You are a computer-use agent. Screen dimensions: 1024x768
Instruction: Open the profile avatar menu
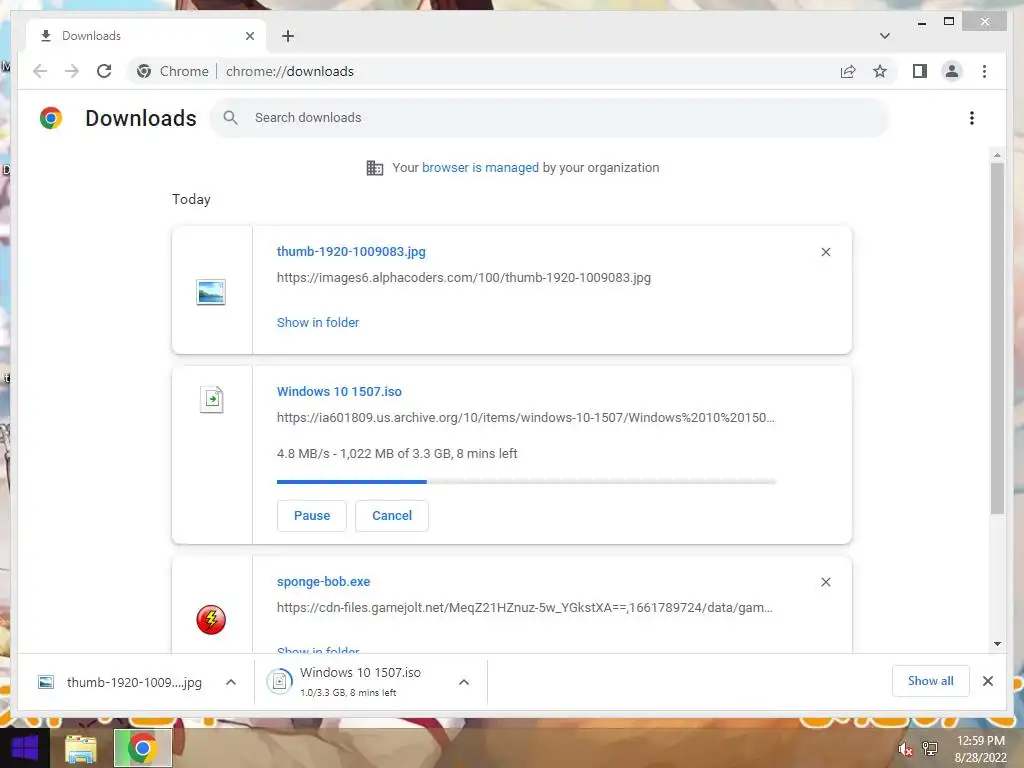(952, 71)
